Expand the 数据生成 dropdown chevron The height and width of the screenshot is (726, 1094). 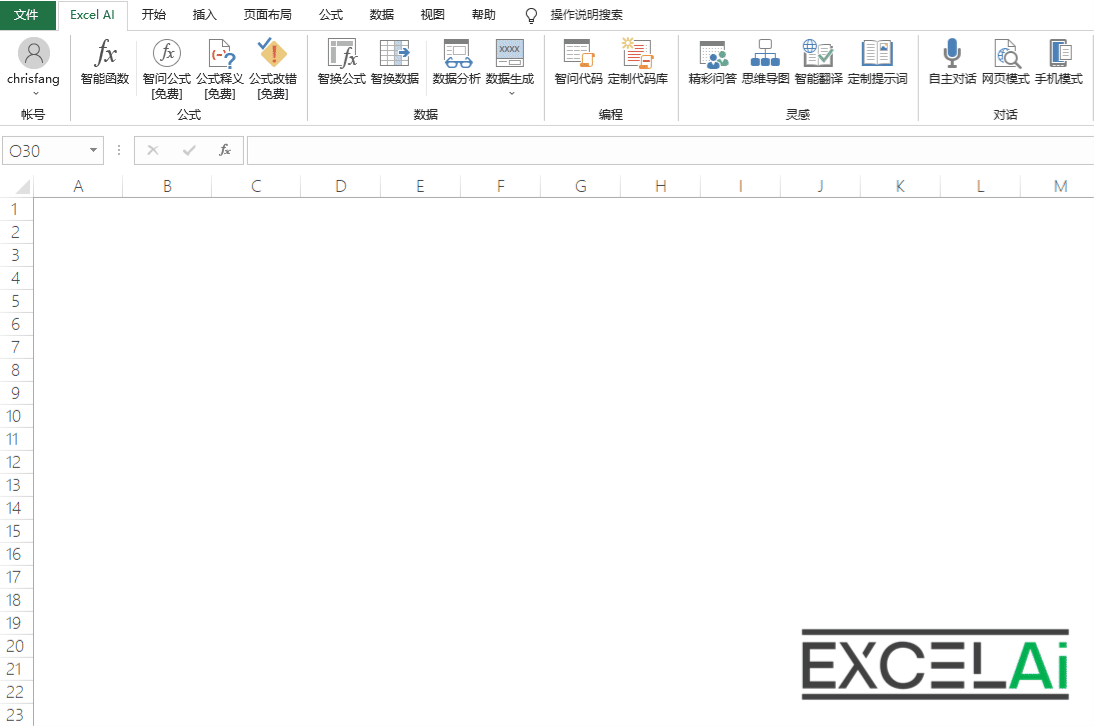[511, 93]
